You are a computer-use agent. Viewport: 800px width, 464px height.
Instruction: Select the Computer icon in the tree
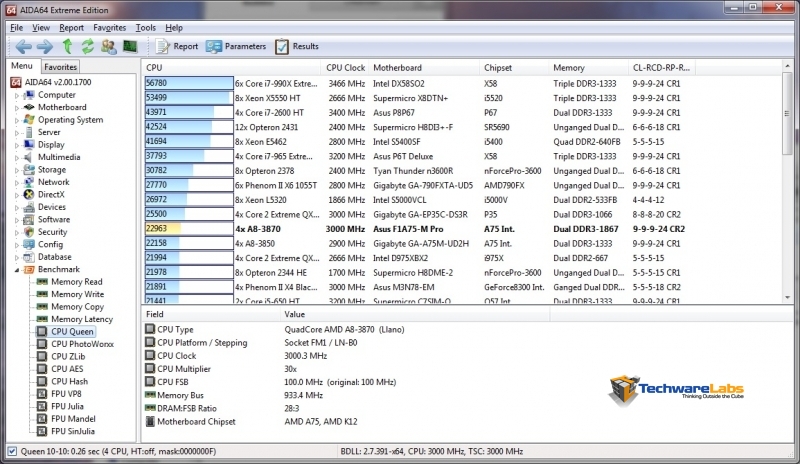(x=29, y=95)
